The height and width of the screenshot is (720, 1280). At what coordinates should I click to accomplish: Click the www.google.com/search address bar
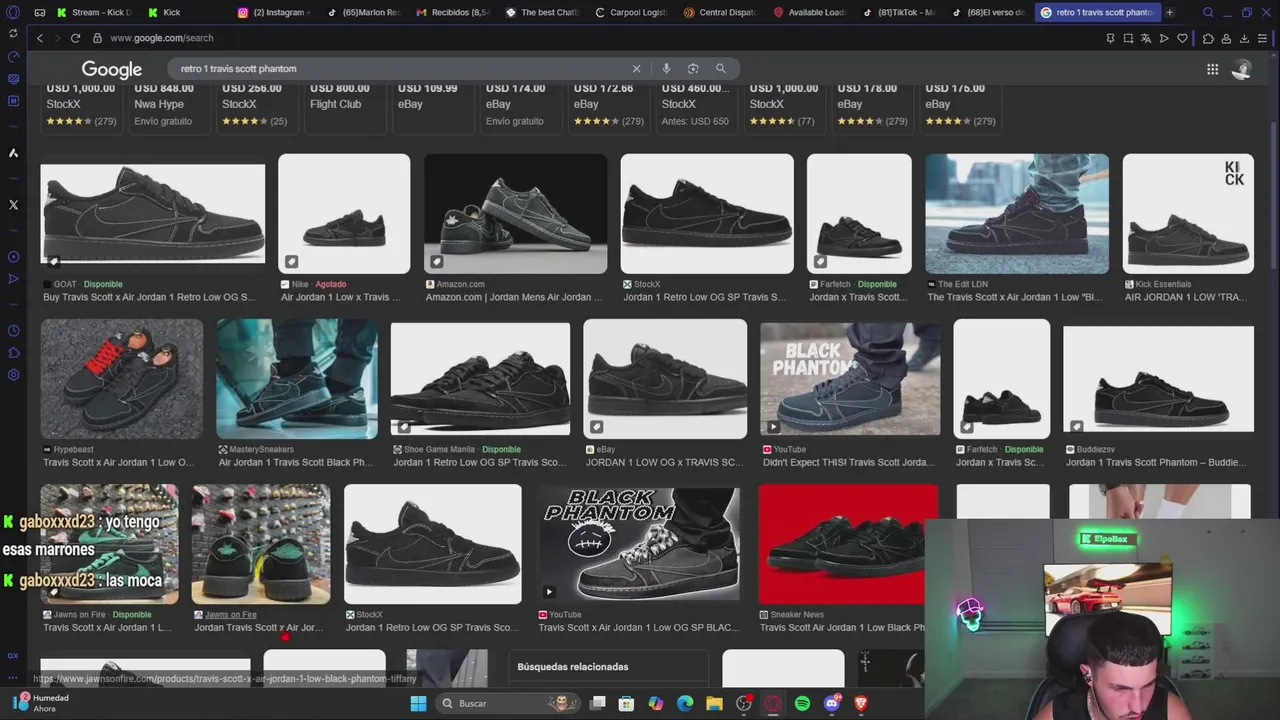(x=161, y=38)
